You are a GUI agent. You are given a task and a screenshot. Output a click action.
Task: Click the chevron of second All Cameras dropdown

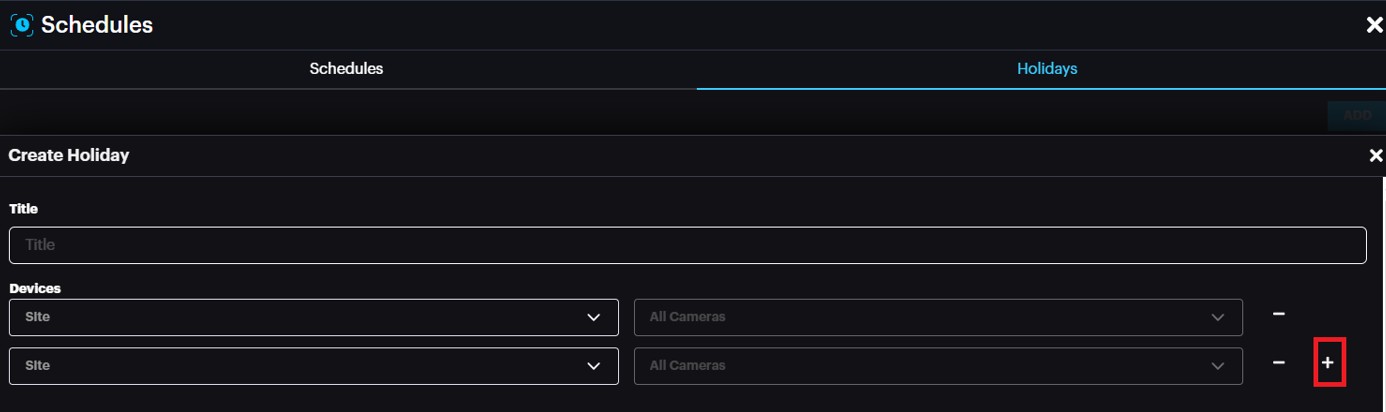tap(1217, 366)
